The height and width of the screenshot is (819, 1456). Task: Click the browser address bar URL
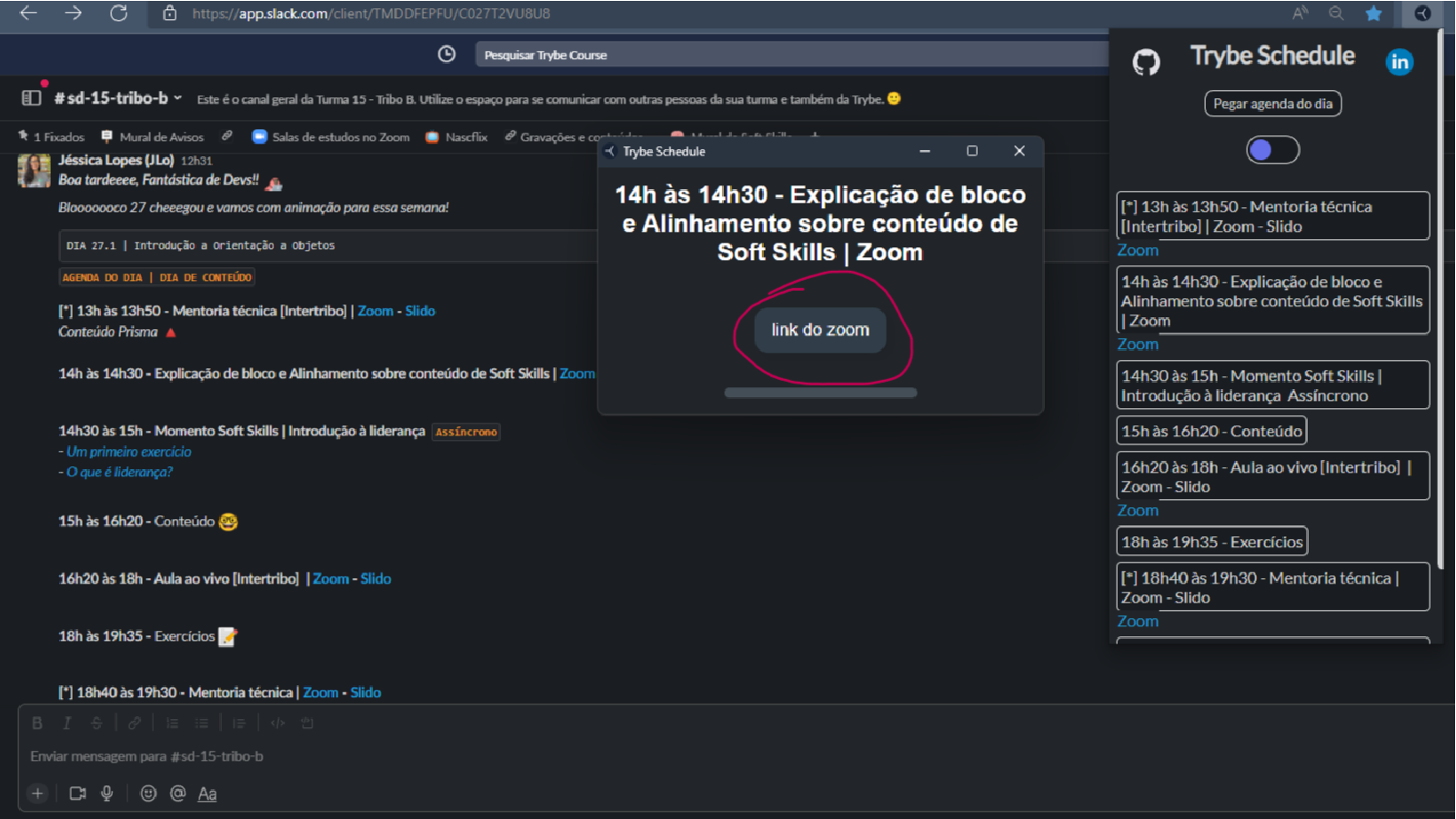(x=371, y=14)
